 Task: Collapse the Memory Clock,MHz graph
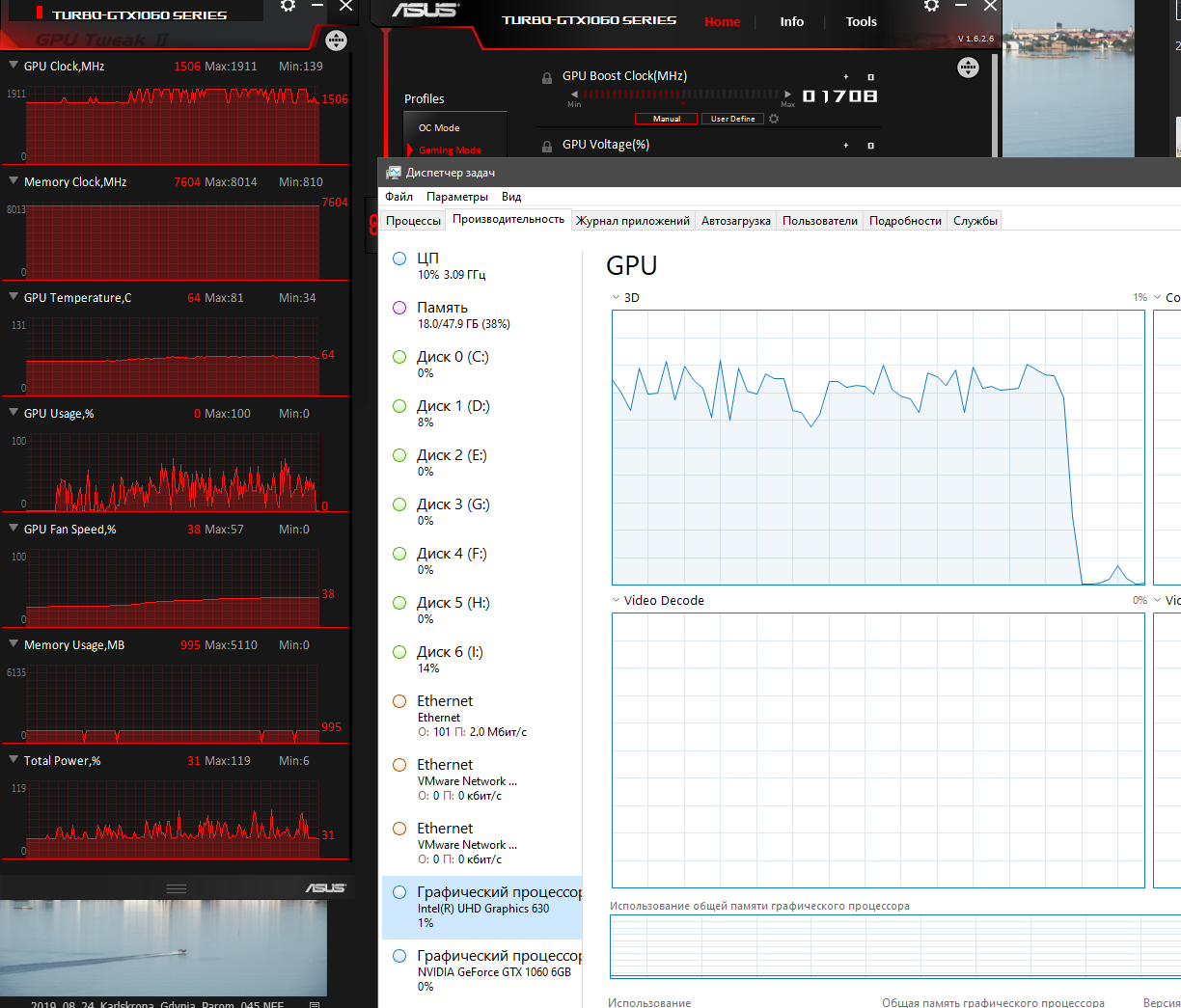[14, 181]
